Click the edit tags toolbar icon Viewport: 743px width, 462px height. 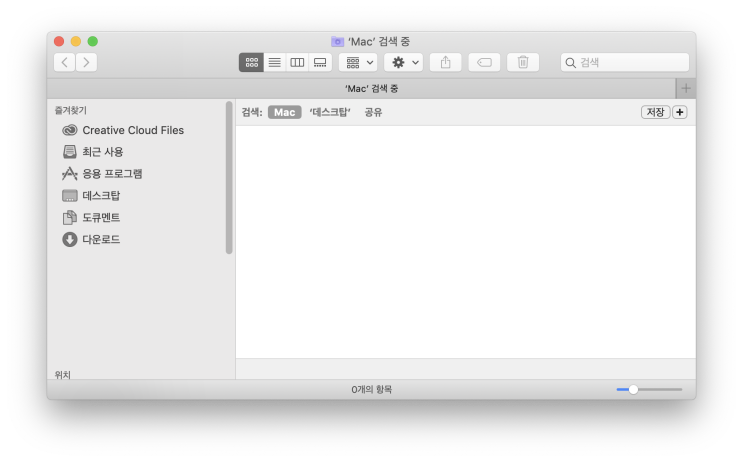pyautogui.click(x=484, y=62)
